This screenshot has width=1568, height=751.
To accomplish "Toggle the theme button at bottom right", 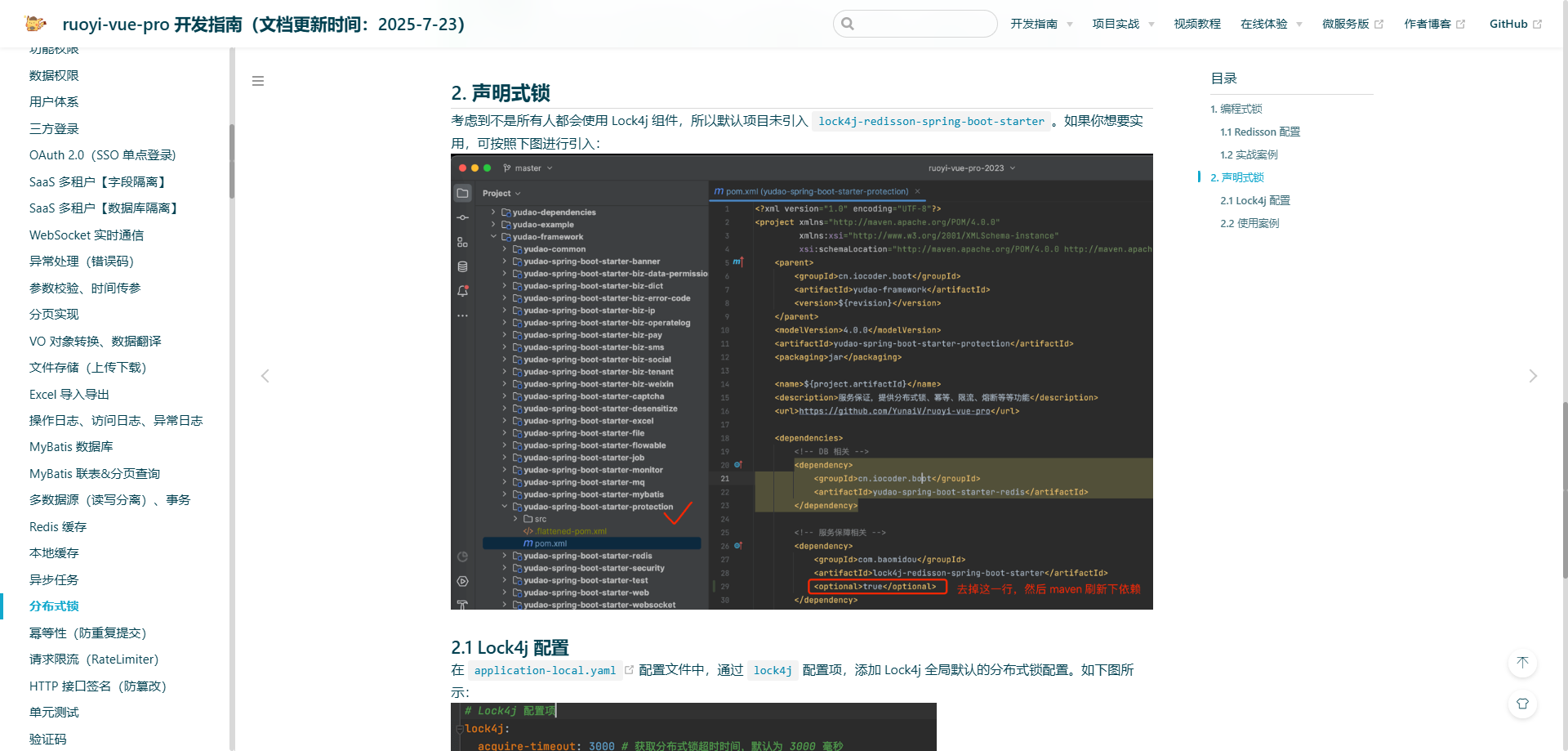I will [1522, 704].
